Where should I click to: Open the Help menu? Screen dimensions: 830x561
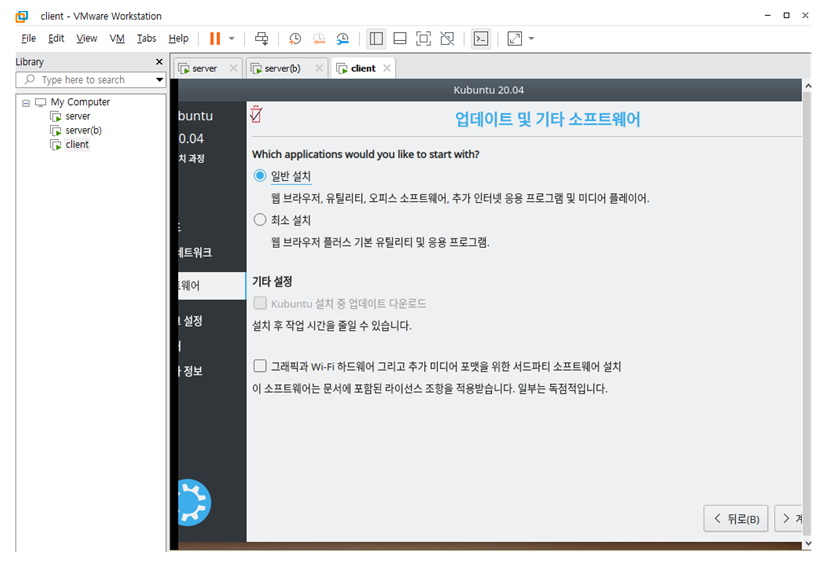178,39
